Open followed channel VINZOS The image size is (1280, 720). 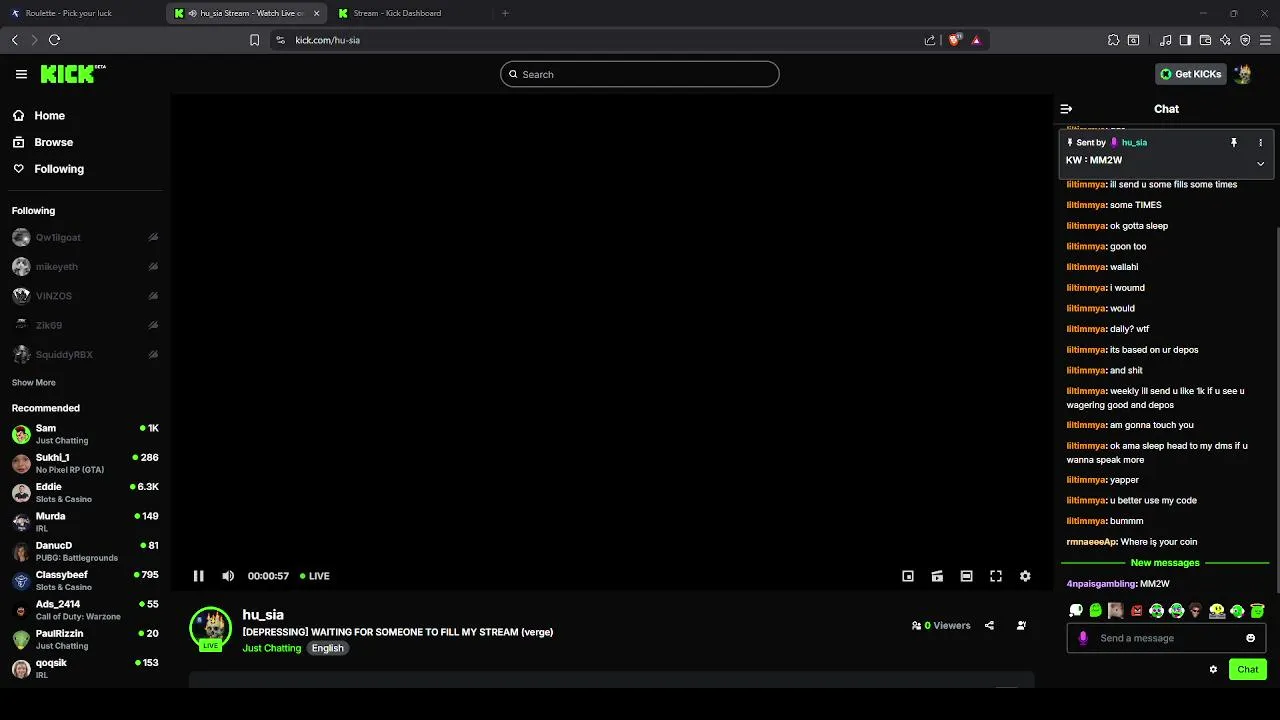point(85,296)
